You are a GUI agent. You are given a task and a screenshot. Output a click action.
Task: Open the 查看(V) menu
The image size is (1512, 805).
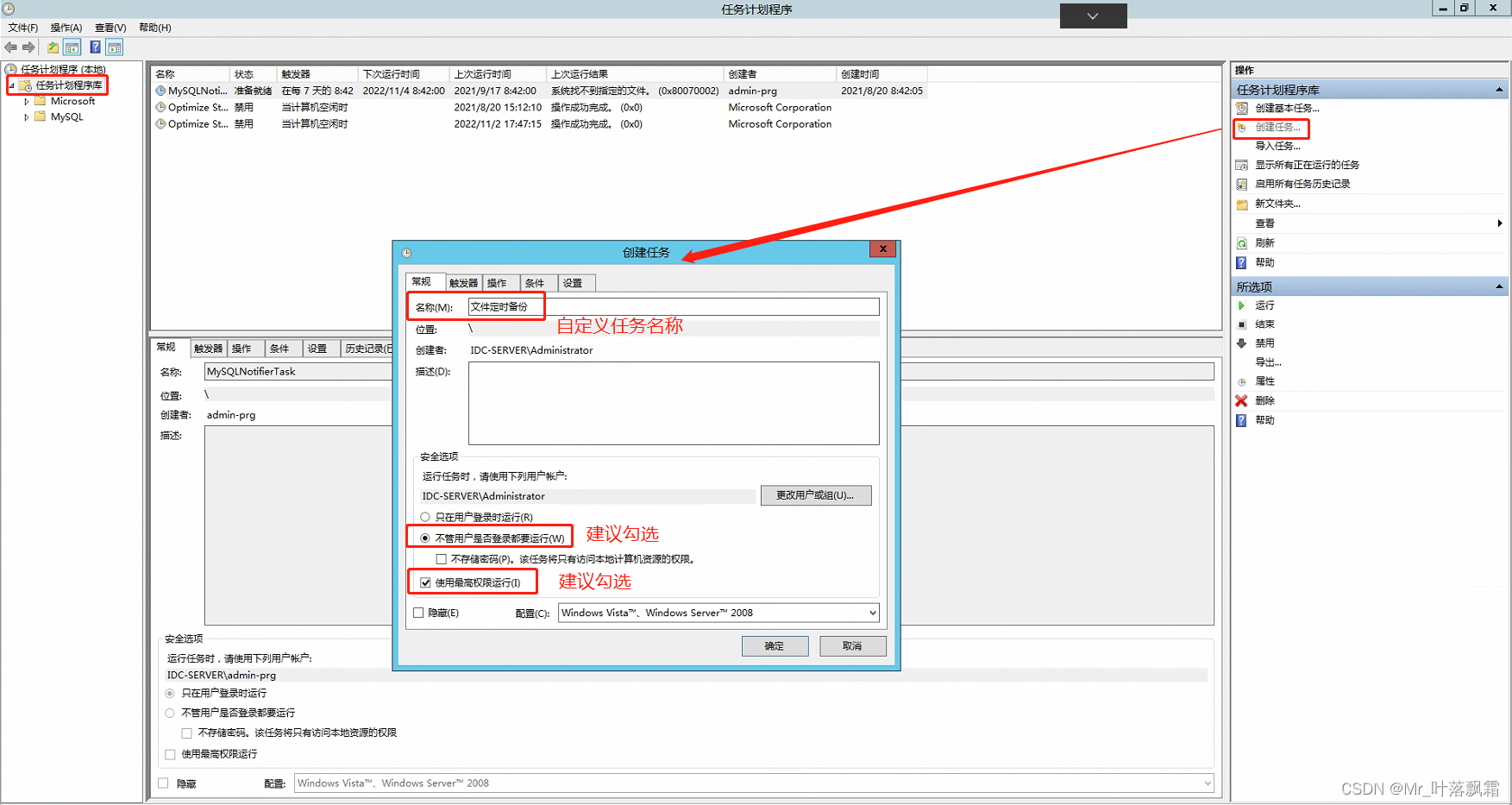(x=110, y=28)
